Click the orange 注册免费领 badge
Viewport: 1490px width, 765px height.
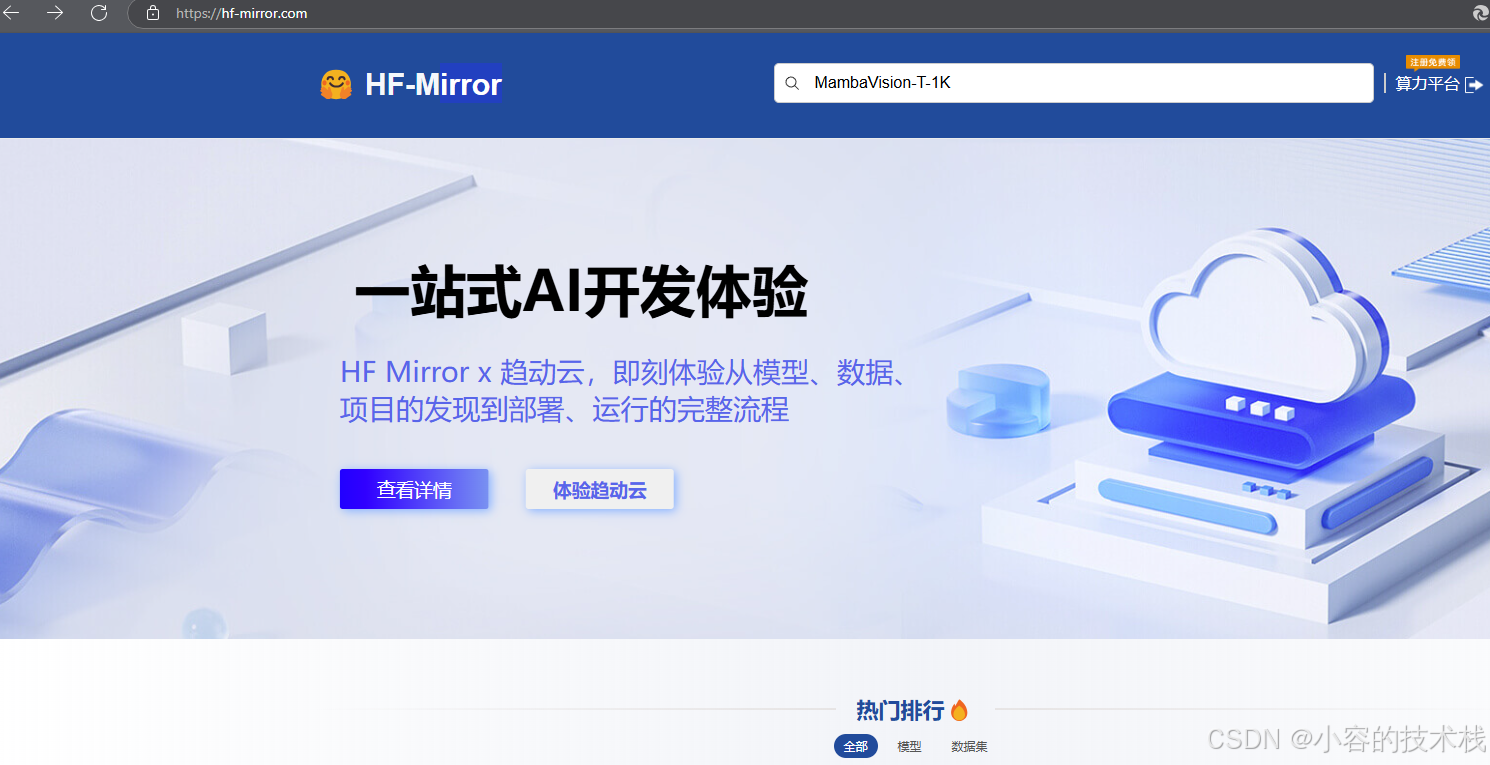(x=1432, y=62)
